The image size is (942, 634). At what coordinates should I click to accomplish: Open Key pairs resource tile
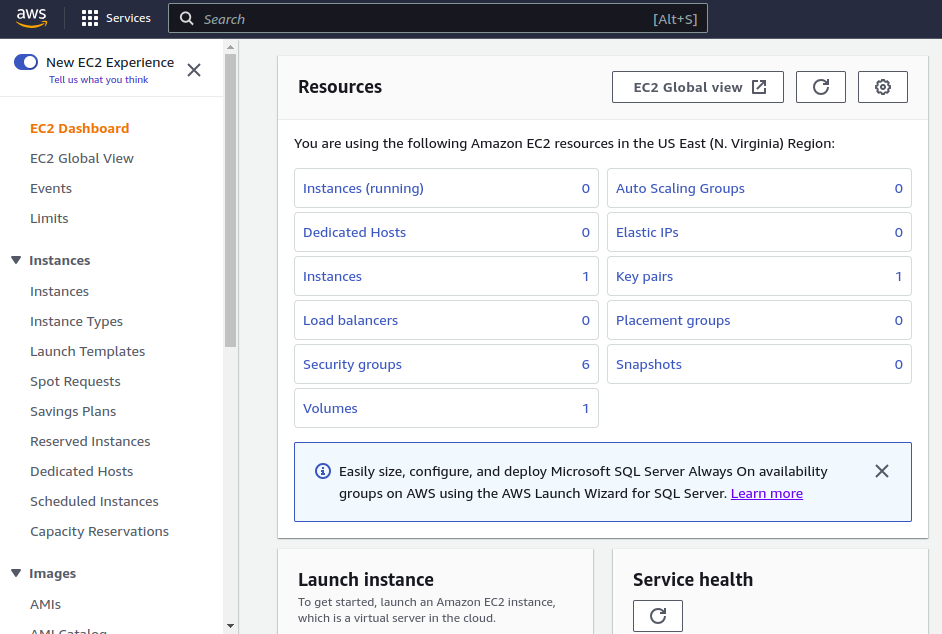[x=644, y=276]
